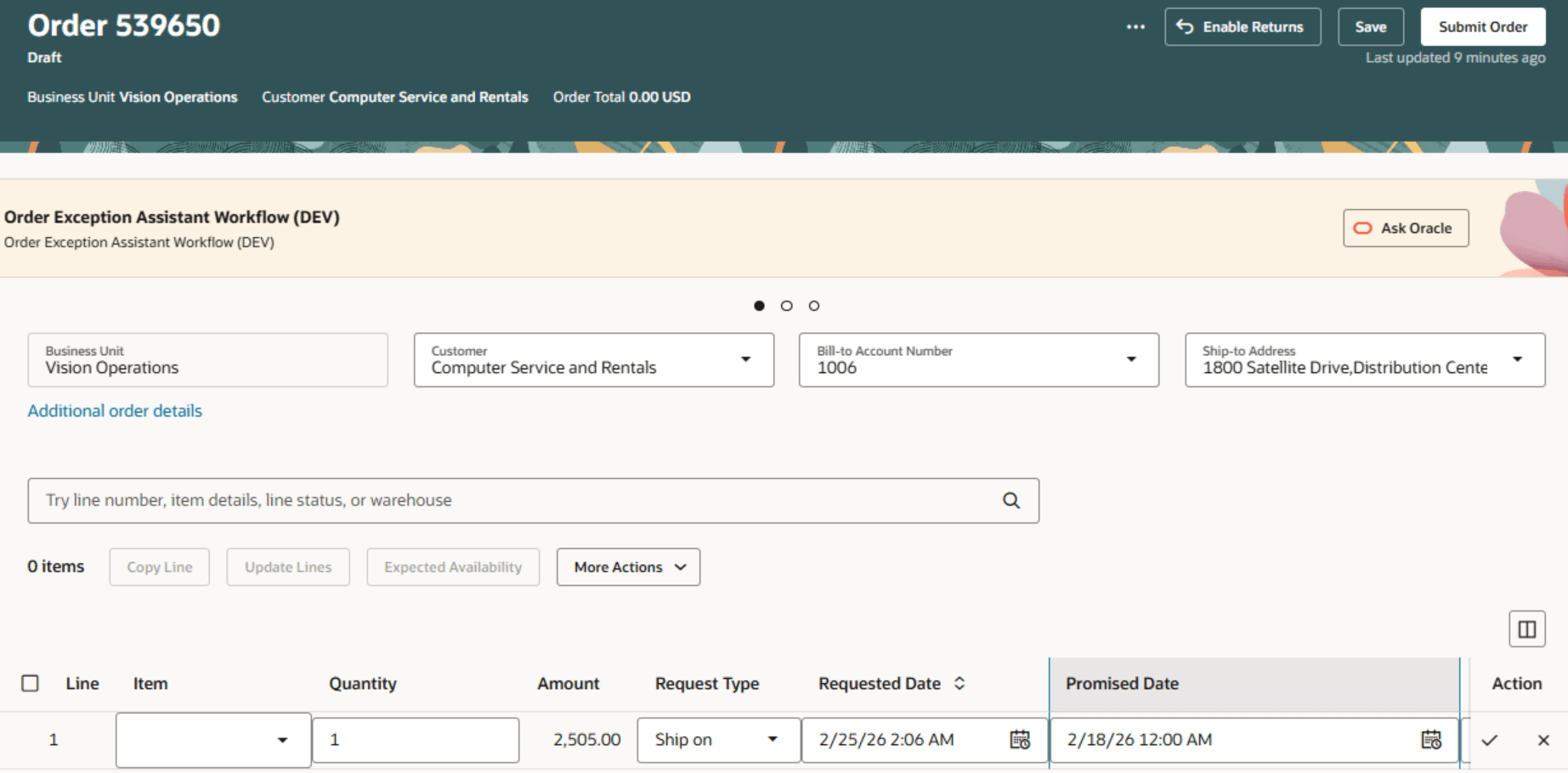Expand the Ship-to Address dropdown
The width and height of the screenshot is (1568, 773).
pyautogui.click(x=1517, y=359)
